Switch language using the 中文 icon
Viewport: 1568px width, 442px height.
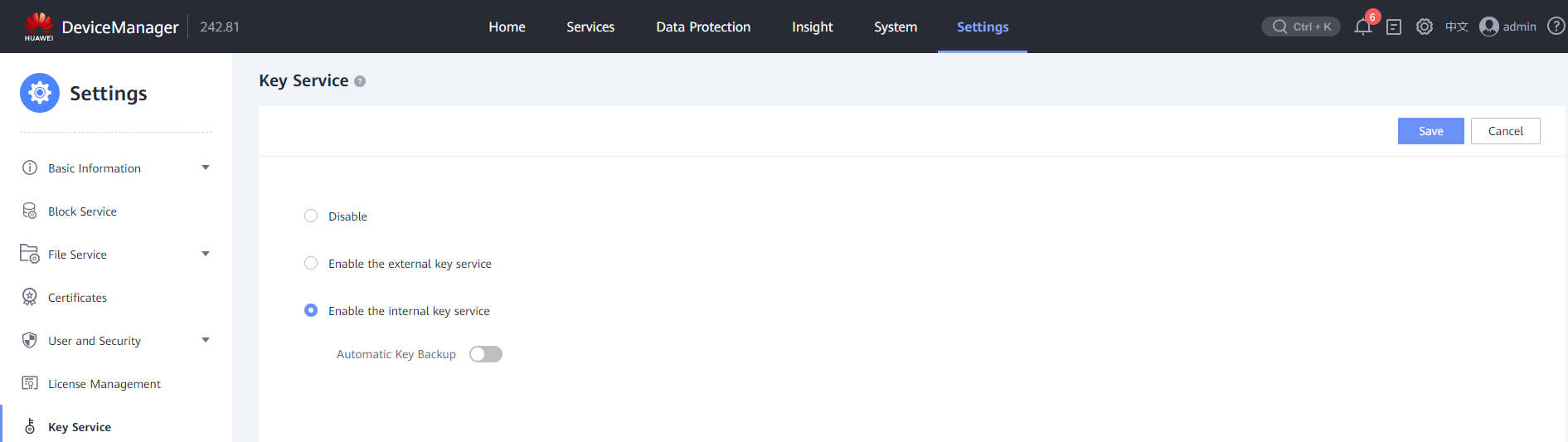pos(1456,27)
